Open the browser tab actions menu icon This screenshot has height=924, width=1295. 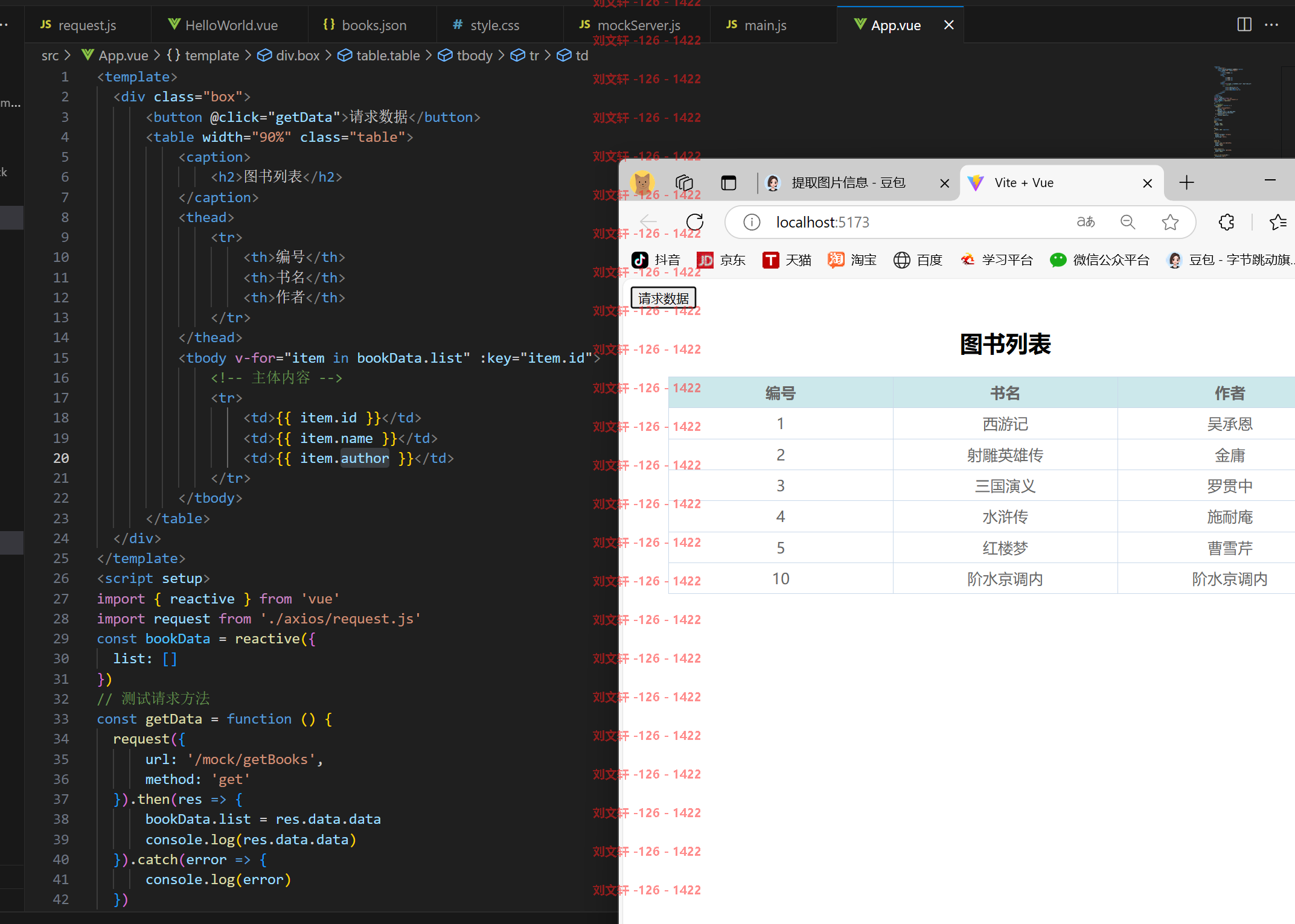click(729, 182)
